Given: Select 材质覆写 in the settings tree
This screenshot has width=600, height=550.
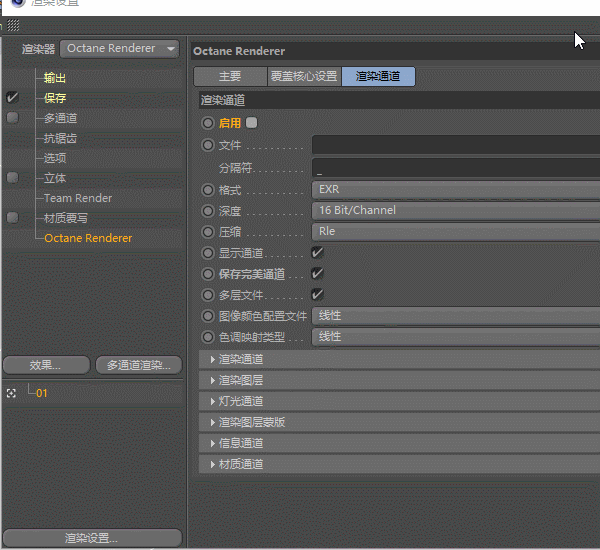Looking at the screenshot, I should click(x=66, y=218).
